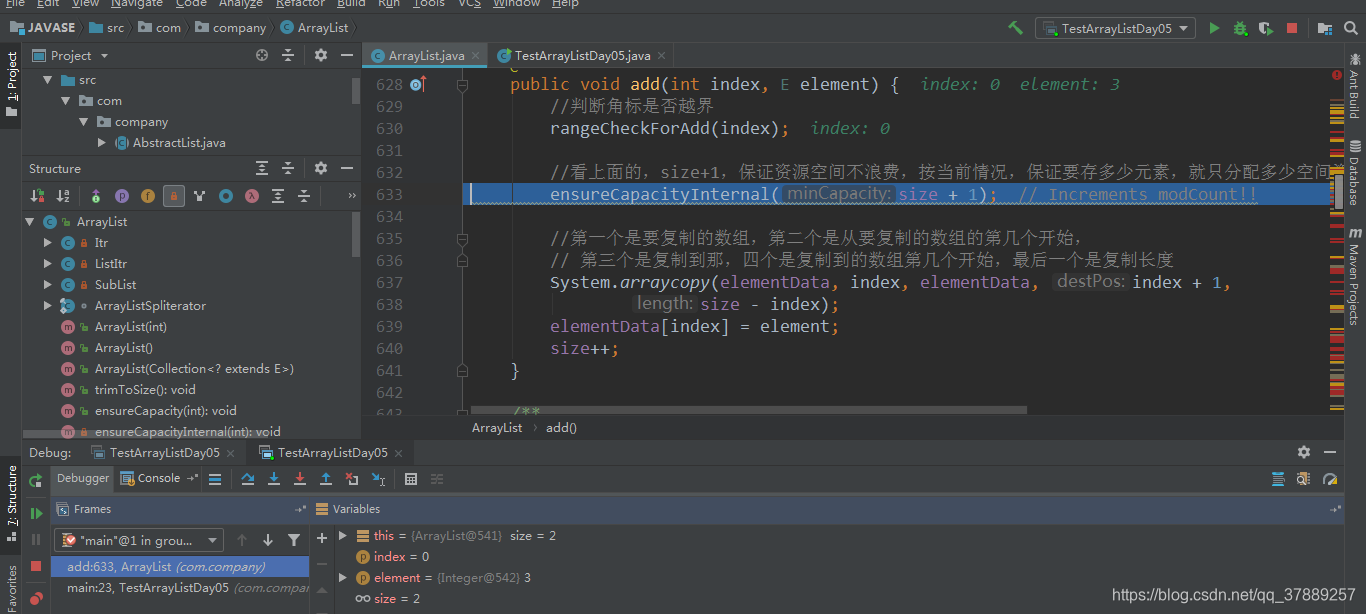1366x614 pixels.
Task: Expand 'element' variable in Variables pane
Action: point(343,578)
